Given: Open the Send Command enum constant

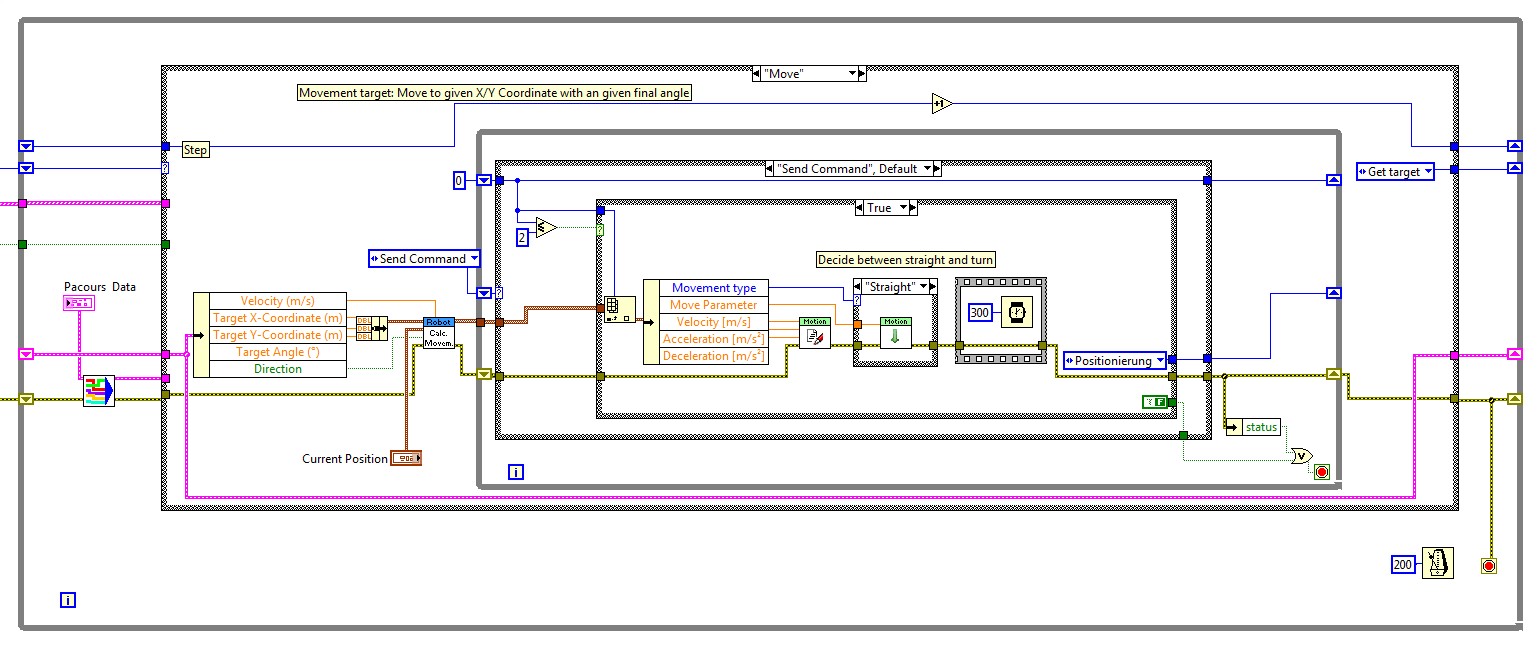Looking at the screenshot, I should pyautogui.click(x=424, y=258).
